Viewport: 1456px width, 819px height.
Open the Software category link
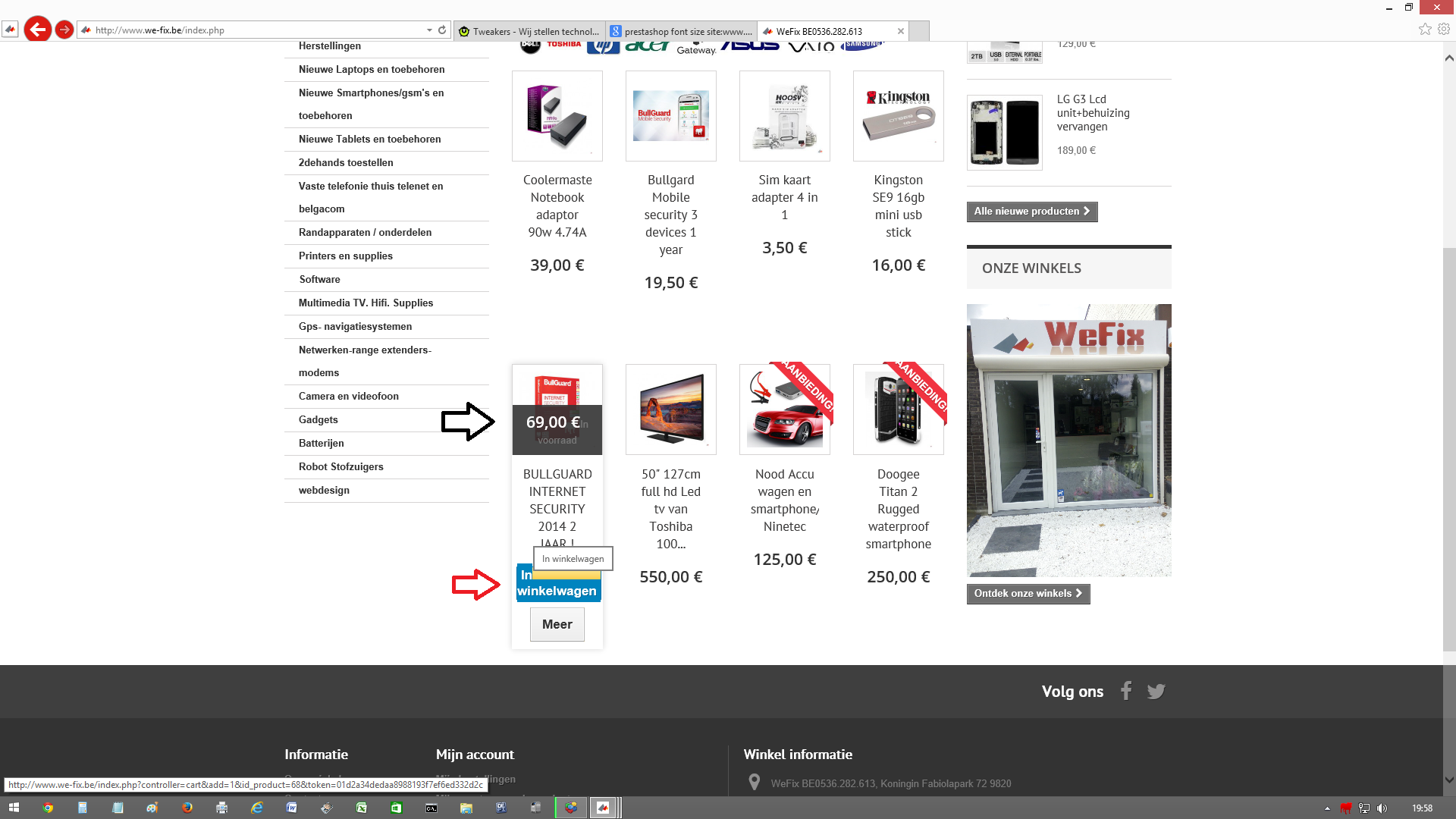pyautogui.click(x=319, y=279)
